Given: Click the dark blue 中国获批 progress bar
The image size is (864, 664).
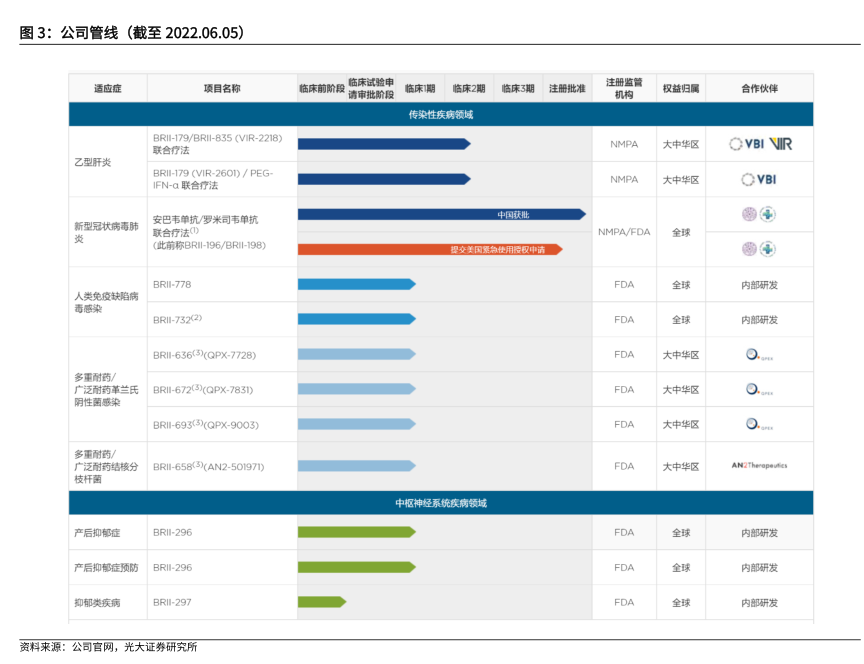Looking at the screenshot, I should [x=441, y=214].
